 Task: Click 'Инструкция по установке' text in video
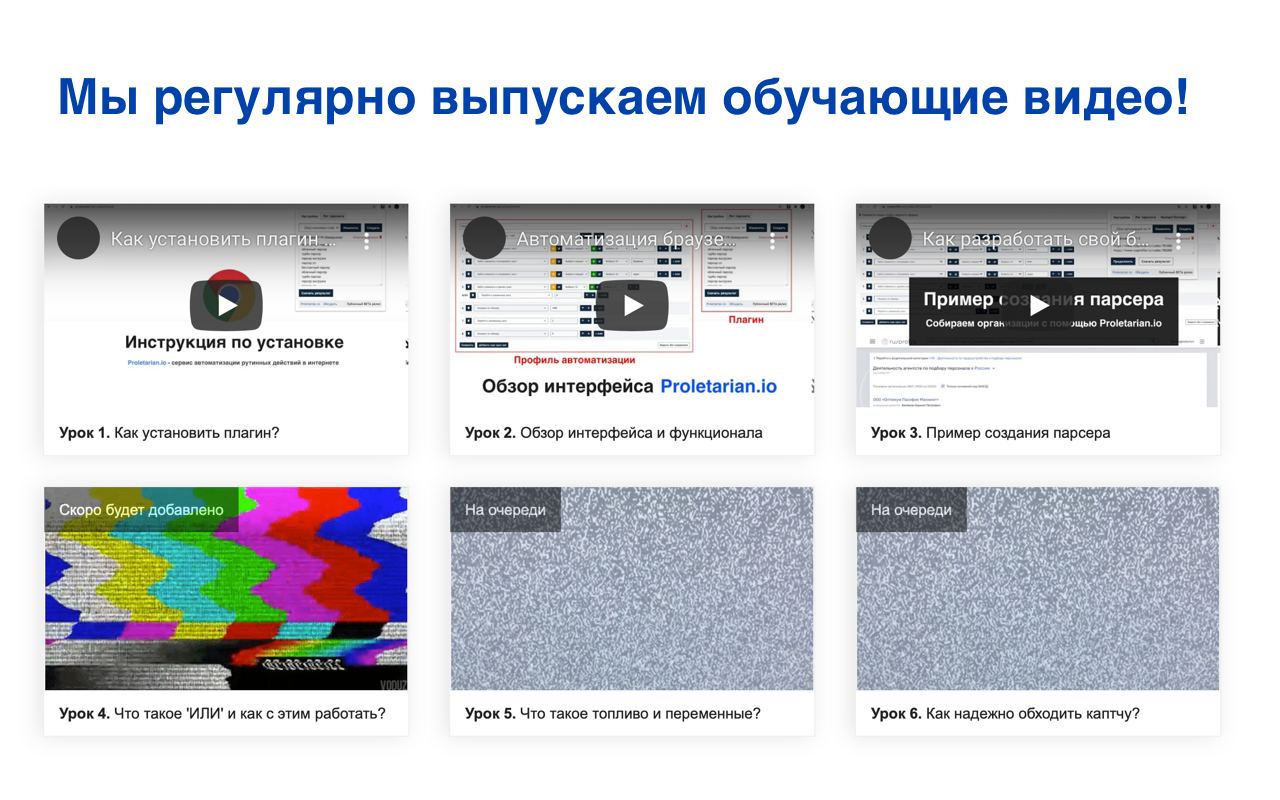pyautogui.click(x=234, y=343)
